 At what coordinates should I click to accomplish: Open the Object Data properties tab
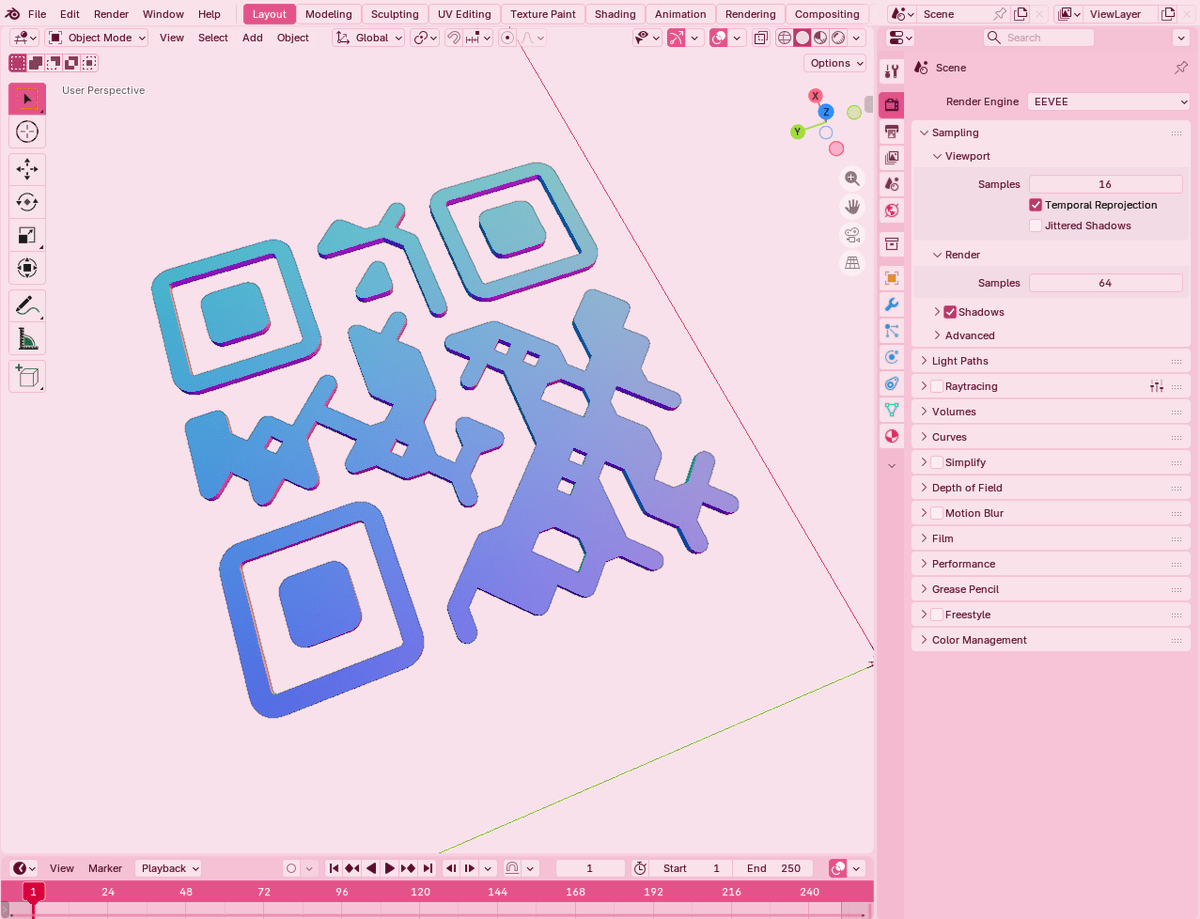(892, 410)
